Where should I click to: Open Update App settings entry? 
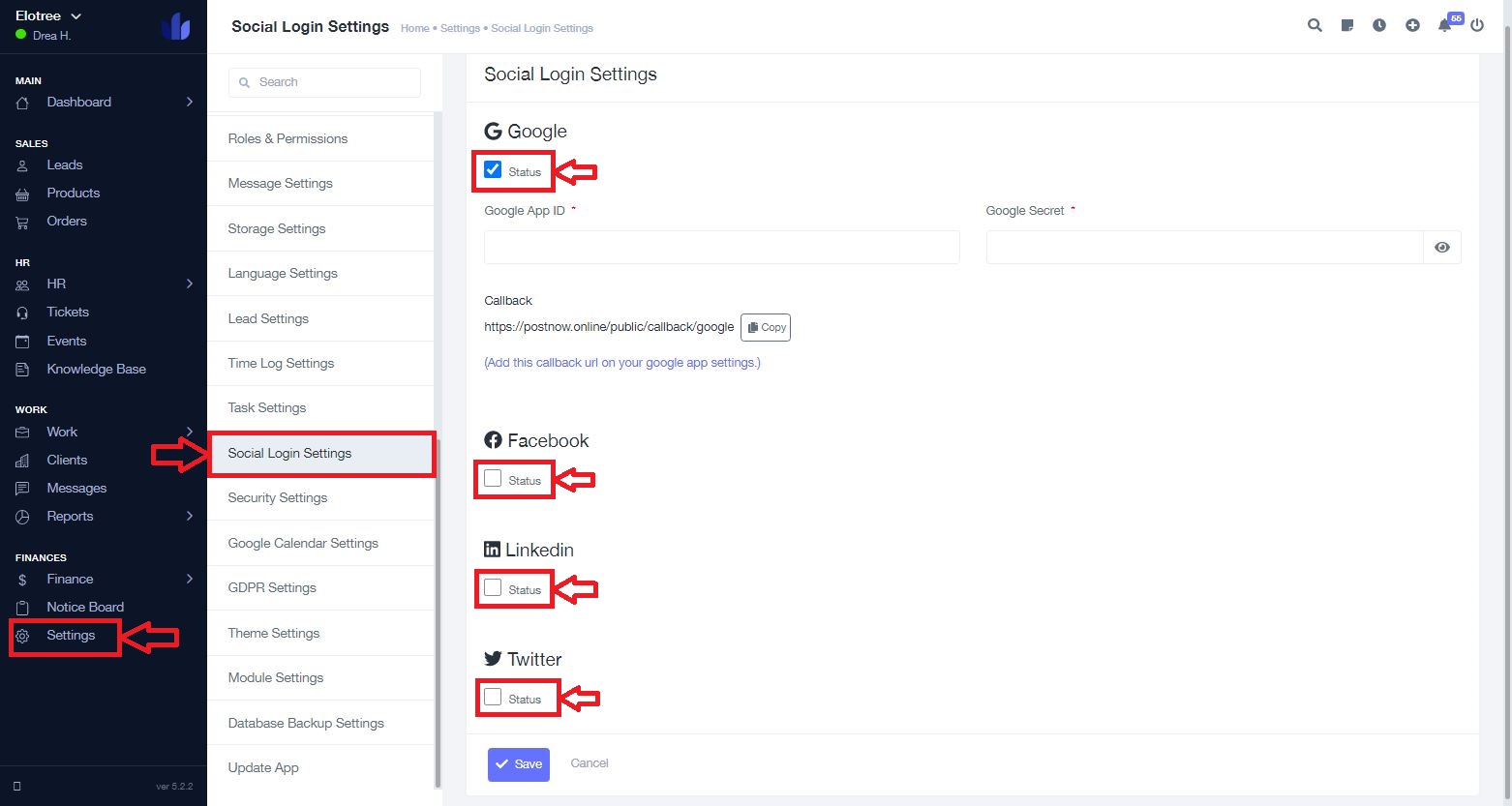[320, 767]
